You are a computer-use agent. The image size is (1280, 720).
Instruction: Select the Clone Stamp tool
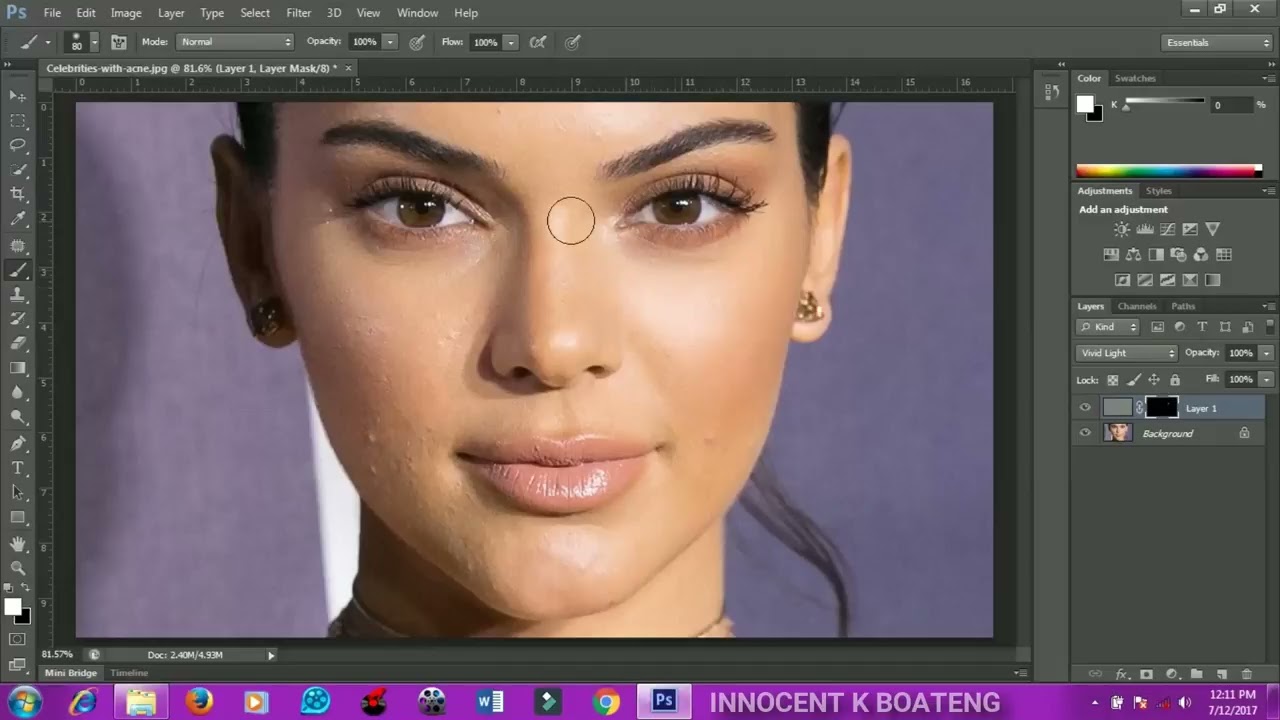(18, 295)
